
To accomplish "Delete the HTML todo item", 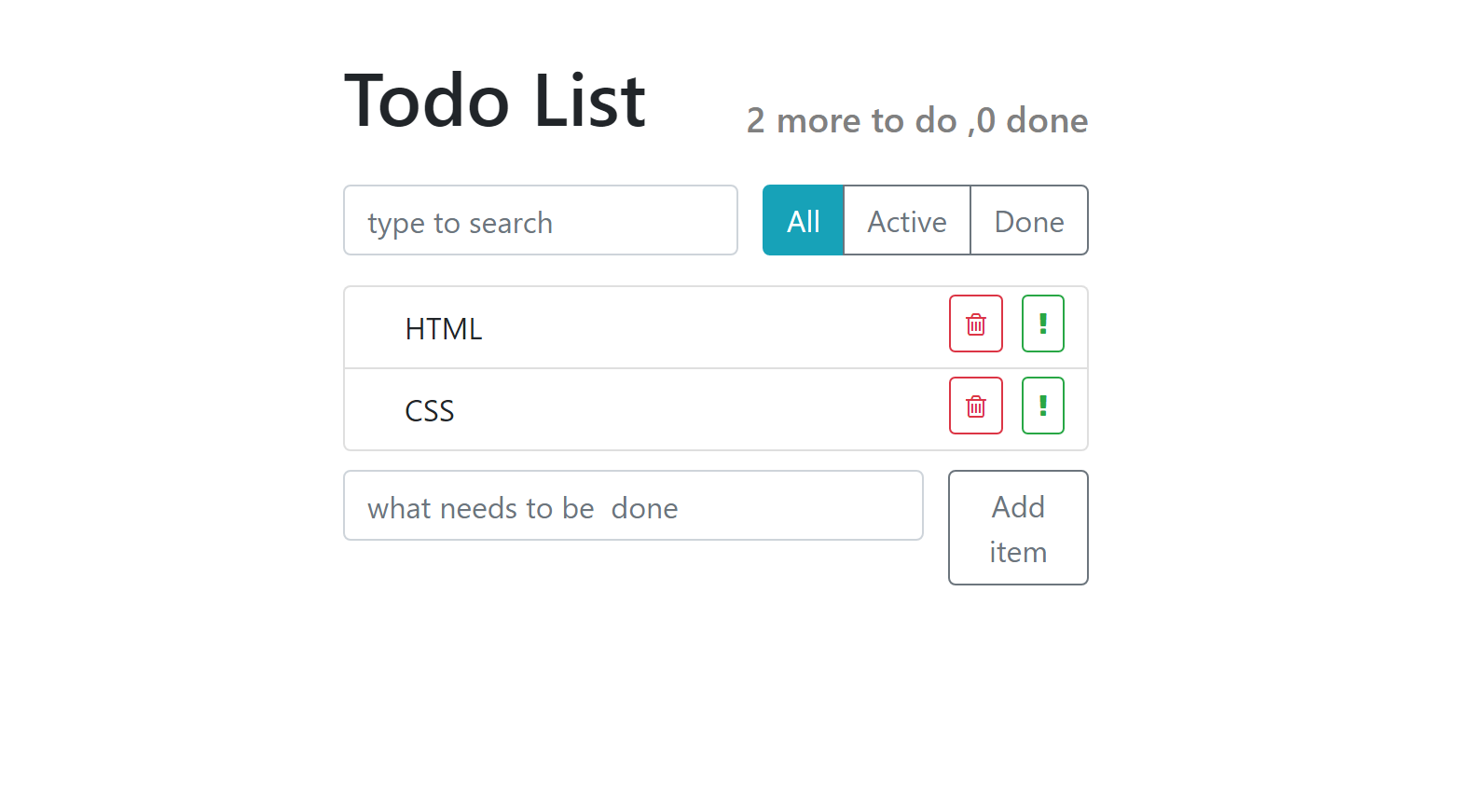I will [975, 324].
